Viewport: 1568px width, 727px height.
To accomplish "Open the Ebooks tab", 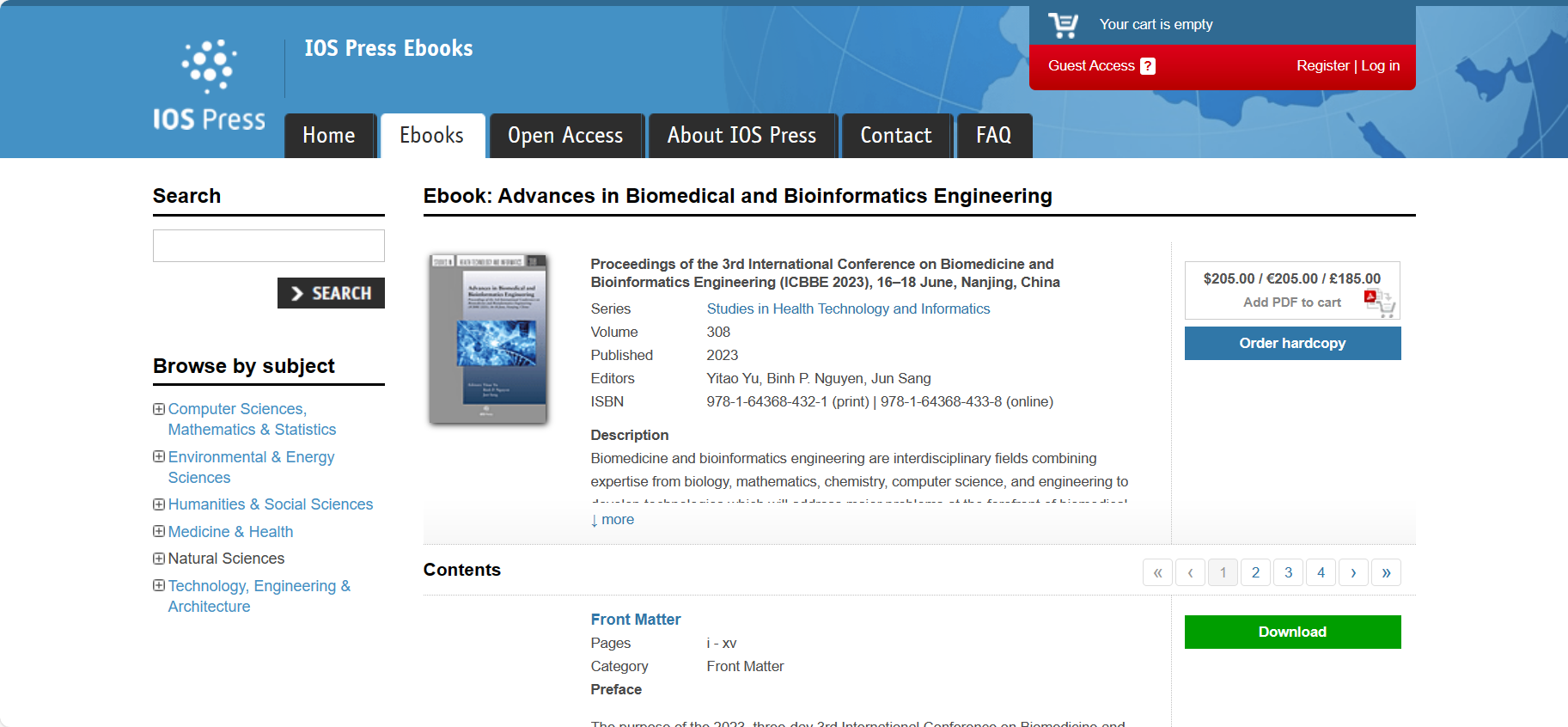I will 432,136.
